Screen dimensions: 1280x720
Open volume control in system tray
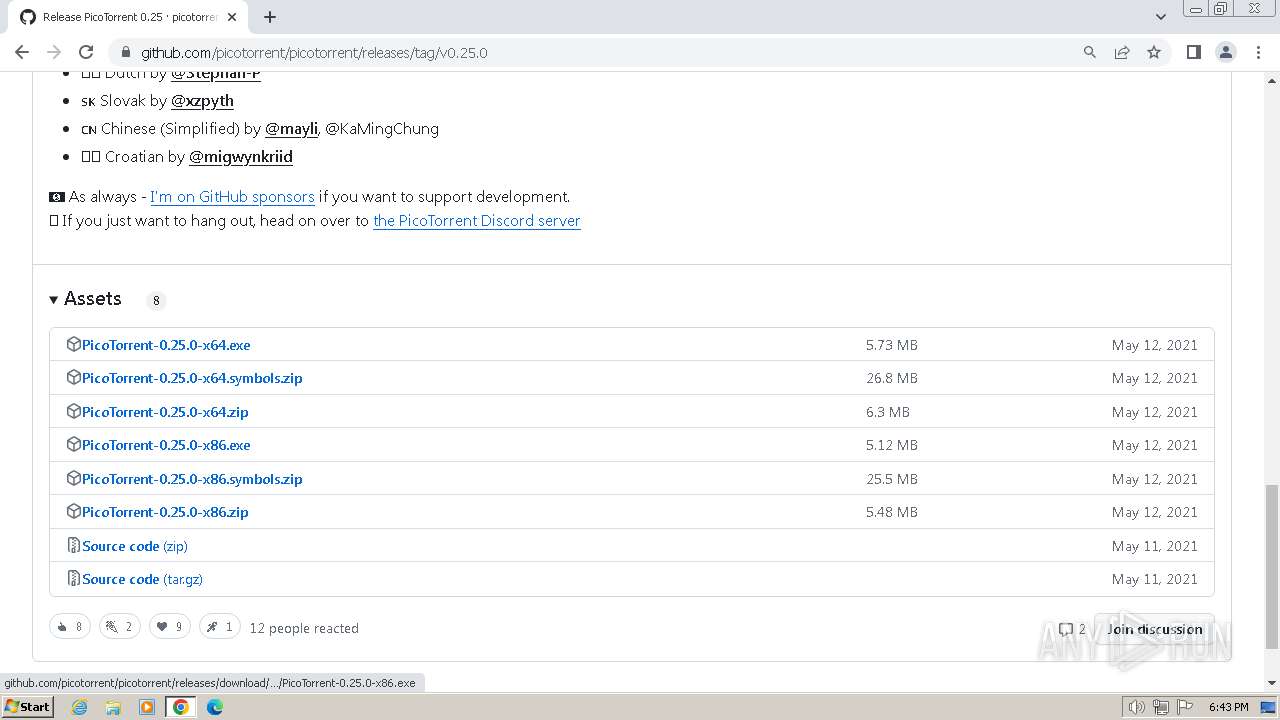tap(1137, 707)
